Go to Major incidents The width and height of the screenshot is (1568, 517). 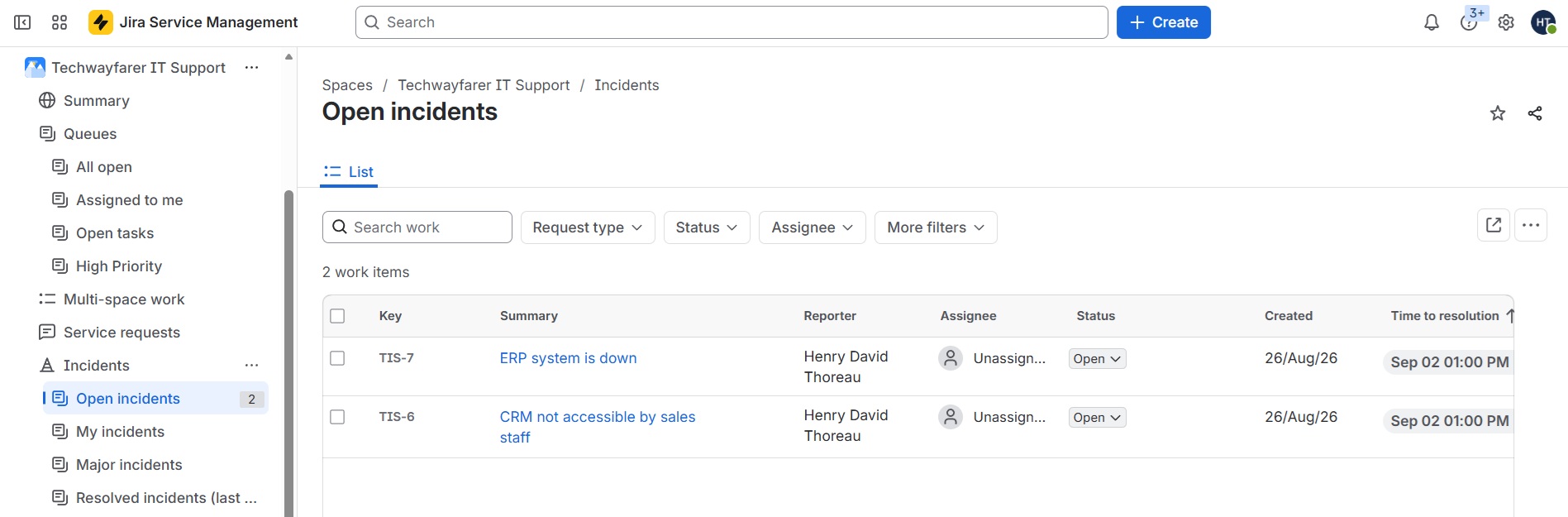pos(129,464)
